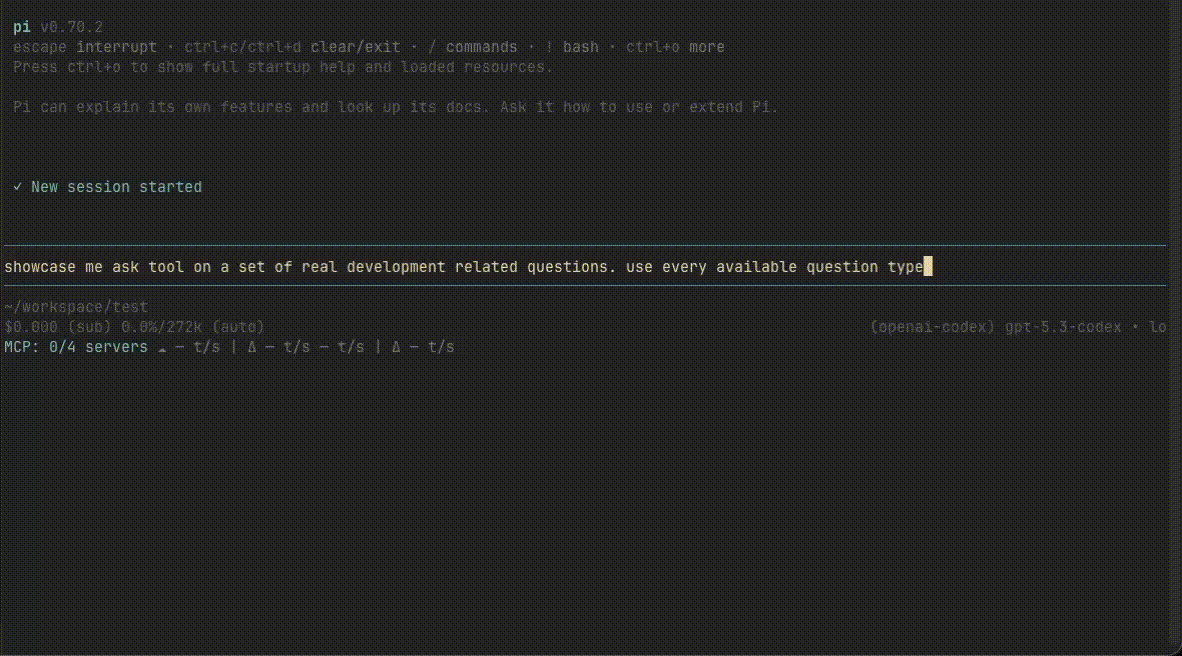Click the small status icon after servers

162,348
